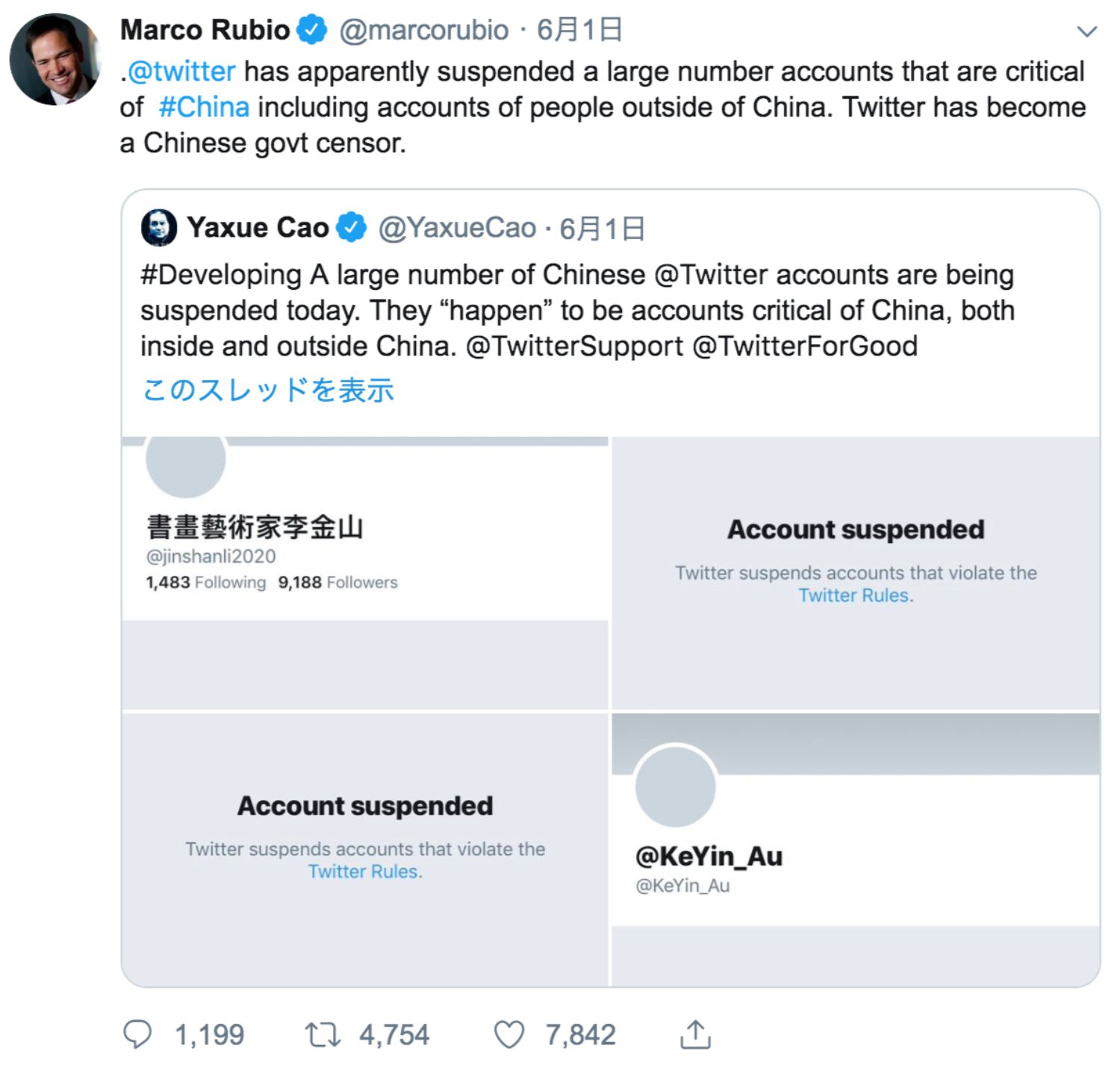1120x1071 pixels.
Task: Open Twitter Rules link in top-right image
Action: (x=853, y=595)
